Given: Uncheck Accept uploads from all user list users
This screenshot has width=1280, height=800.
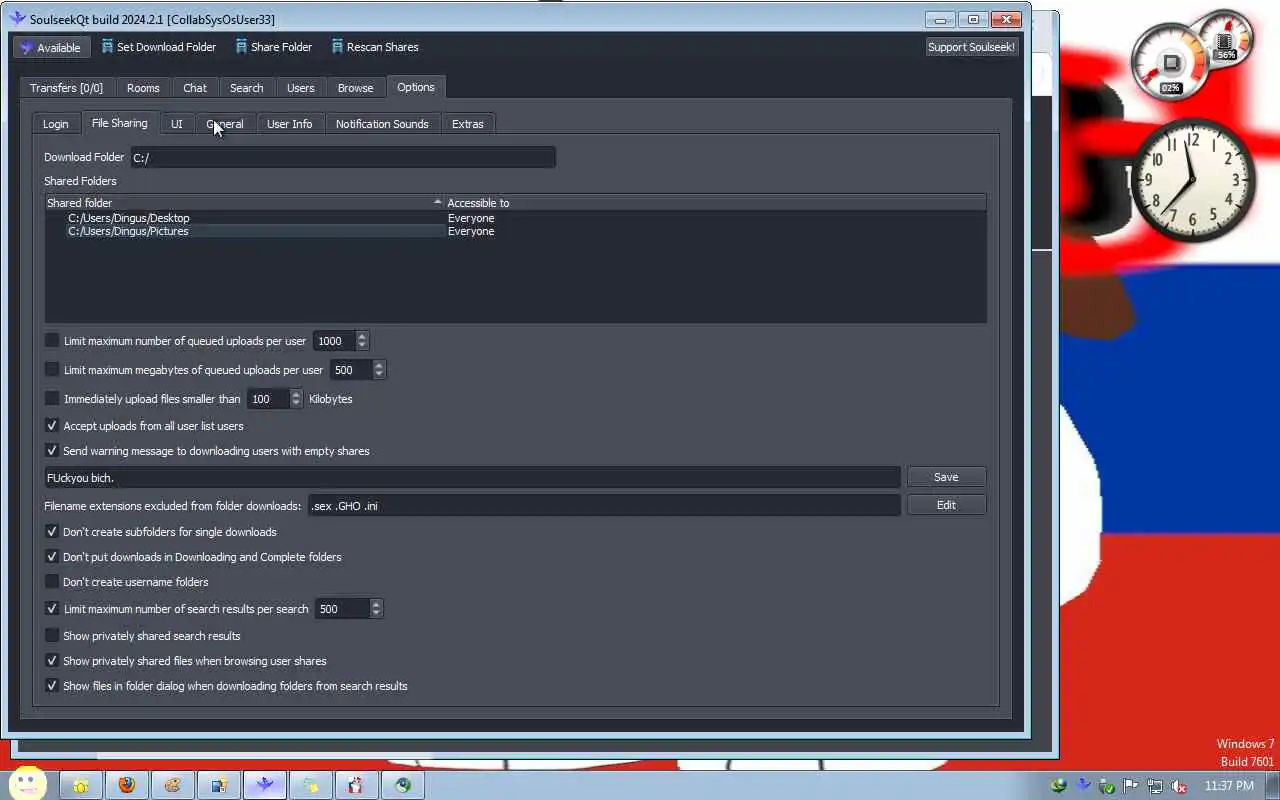Looking at the screenshot, I should 52,426.
